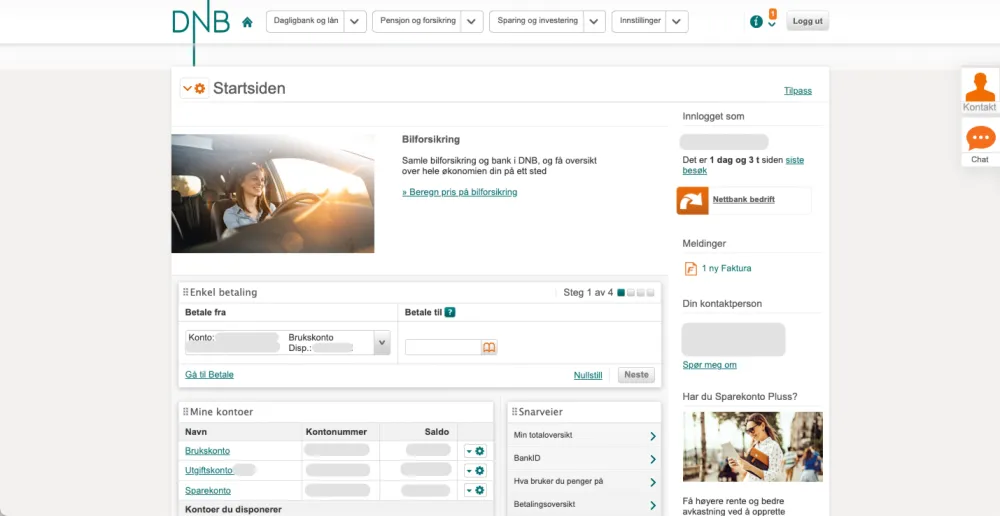1000x516 pixels.
Task: Click the Neste button in Enkel betaling
Action: (x=636, y=375)
